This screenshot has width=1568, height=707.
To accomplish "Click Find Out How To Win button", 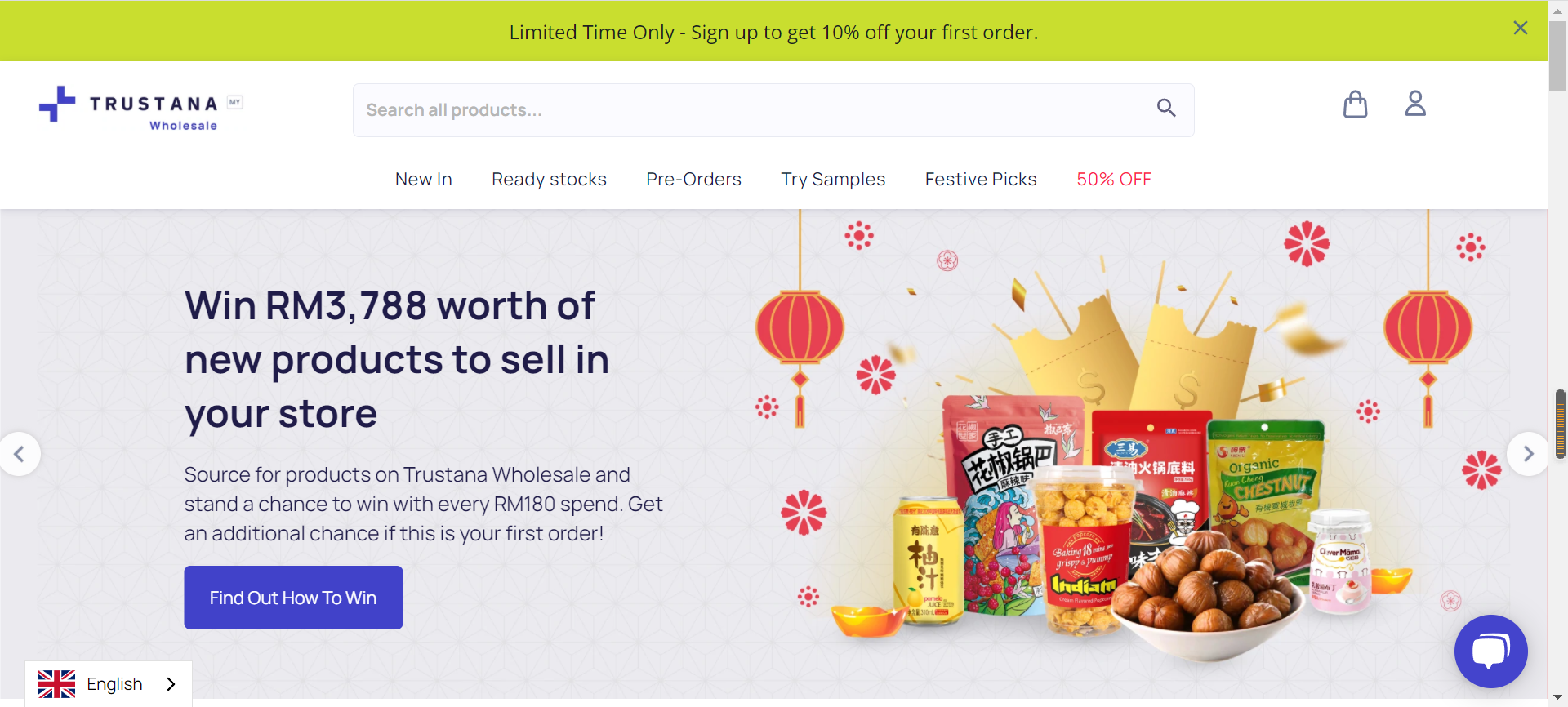I will 293,598.
